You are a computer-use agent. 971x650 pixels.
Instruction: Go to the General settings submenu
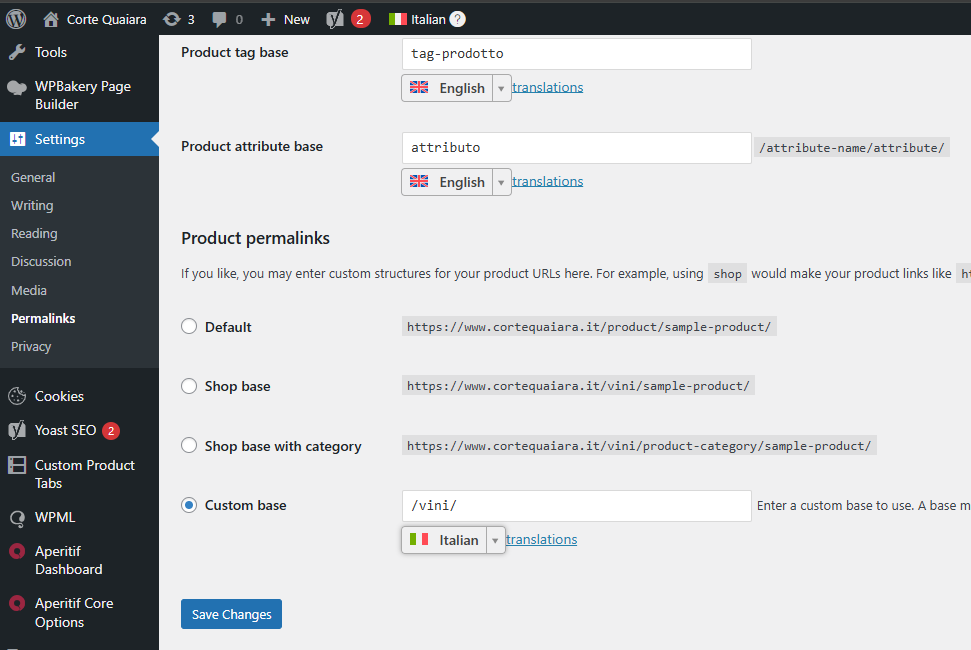(x=33, y=177)
